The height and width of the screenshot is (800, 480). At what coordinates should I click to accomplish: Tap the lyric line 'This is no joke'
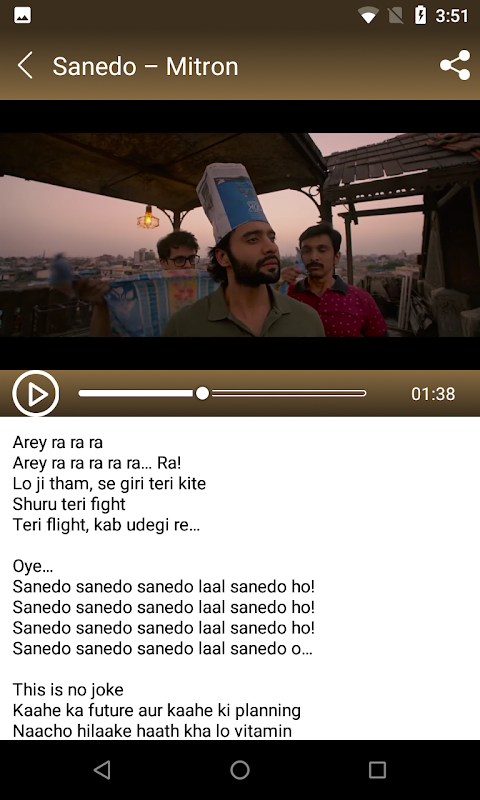pos(68,690)
